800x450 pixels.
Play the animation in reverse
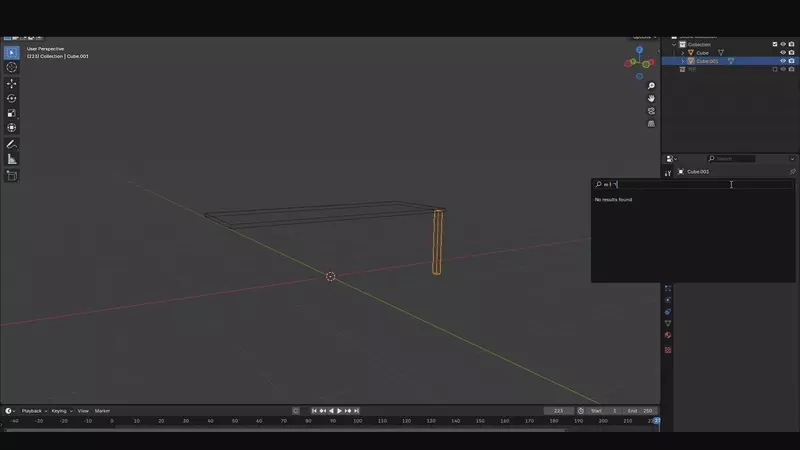(x=331, y=411)
